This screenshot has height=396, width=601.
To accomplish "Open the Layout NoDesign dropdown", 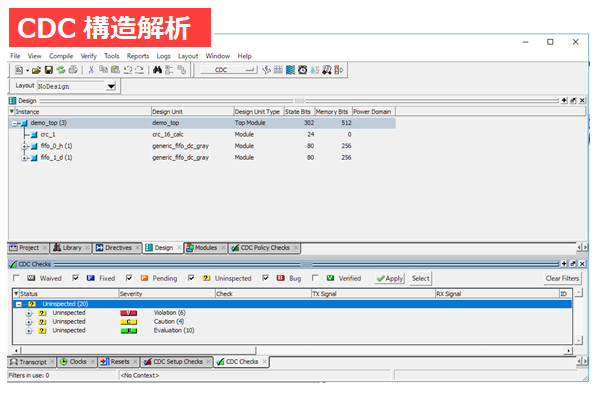I will point(111,86).
